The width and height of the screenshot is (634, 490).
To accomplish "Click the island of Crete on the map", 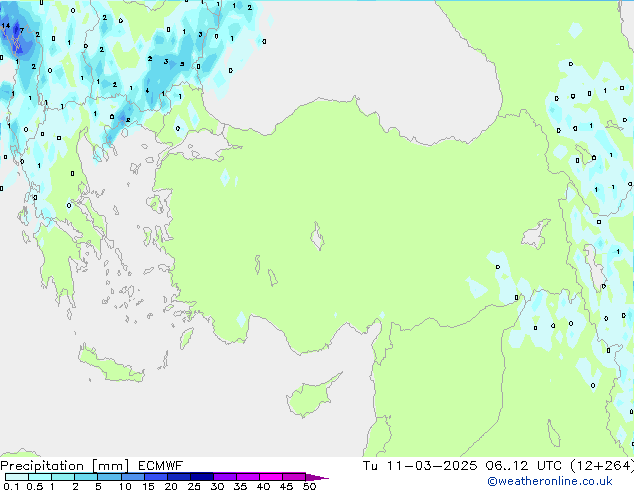I will point(109,365).
